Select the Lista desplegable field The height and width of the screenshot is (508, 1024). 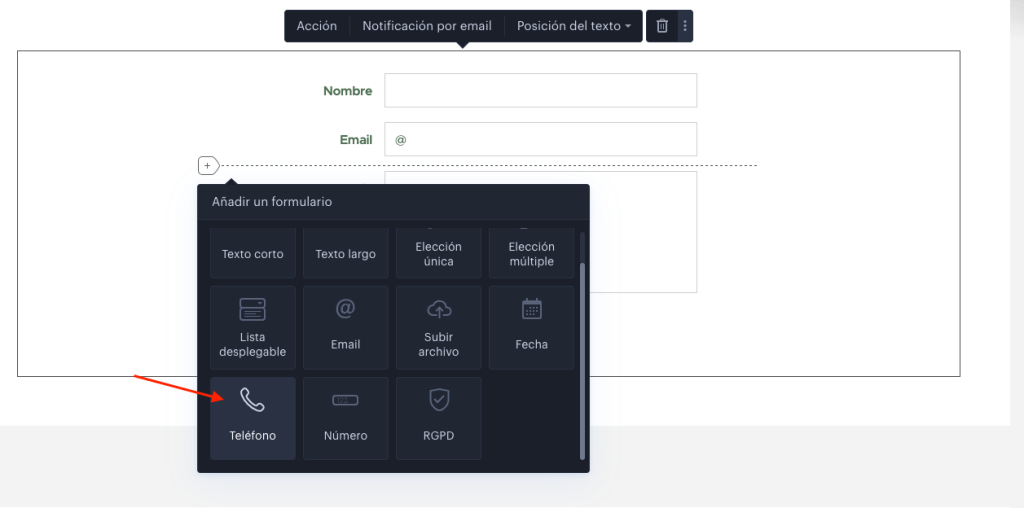pyautogui.click(x=253, y=327)
